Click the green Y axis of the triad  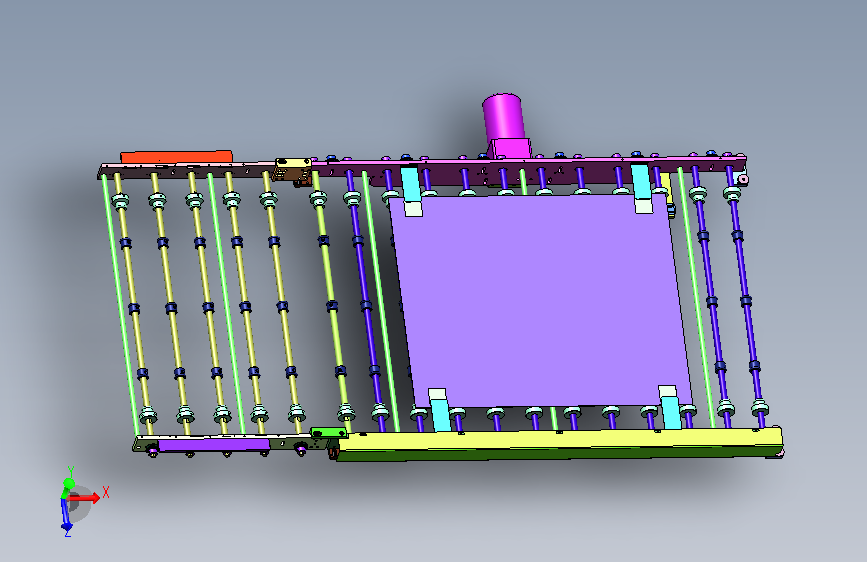pos(69,485)
